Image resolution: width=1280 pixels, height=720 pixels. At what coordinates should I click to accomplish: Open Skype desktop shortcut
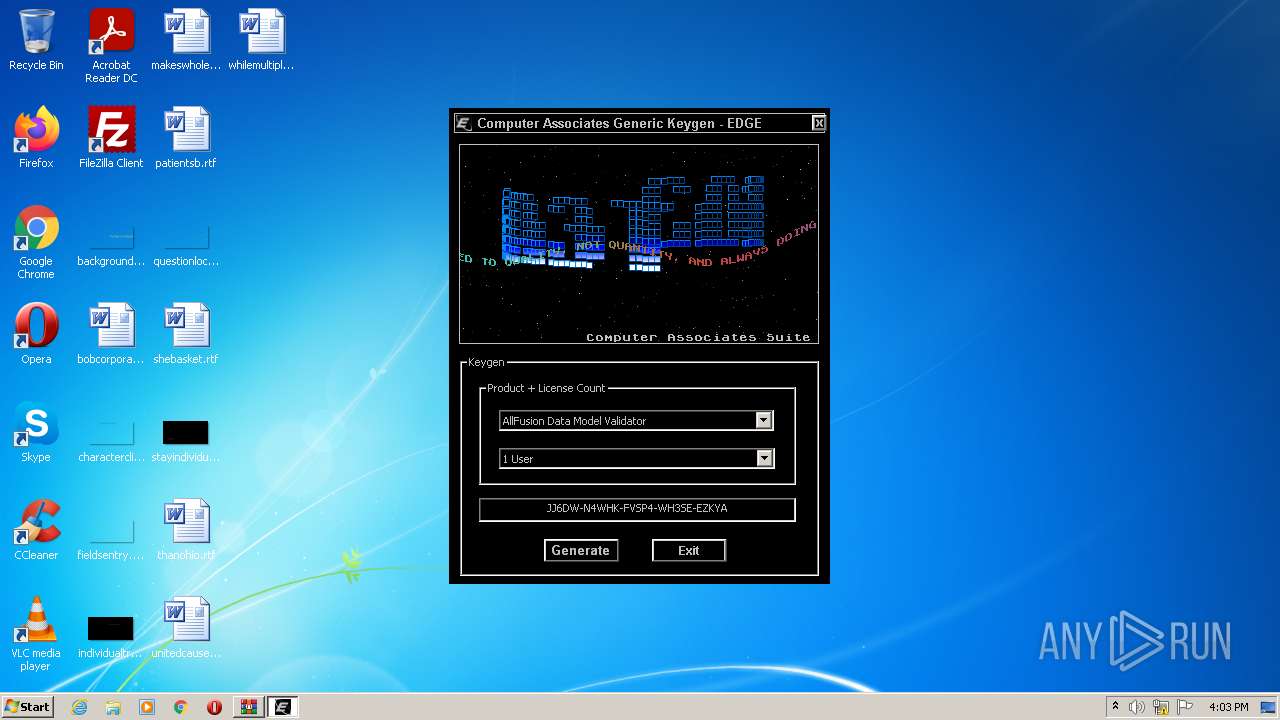tap(36, 432)
